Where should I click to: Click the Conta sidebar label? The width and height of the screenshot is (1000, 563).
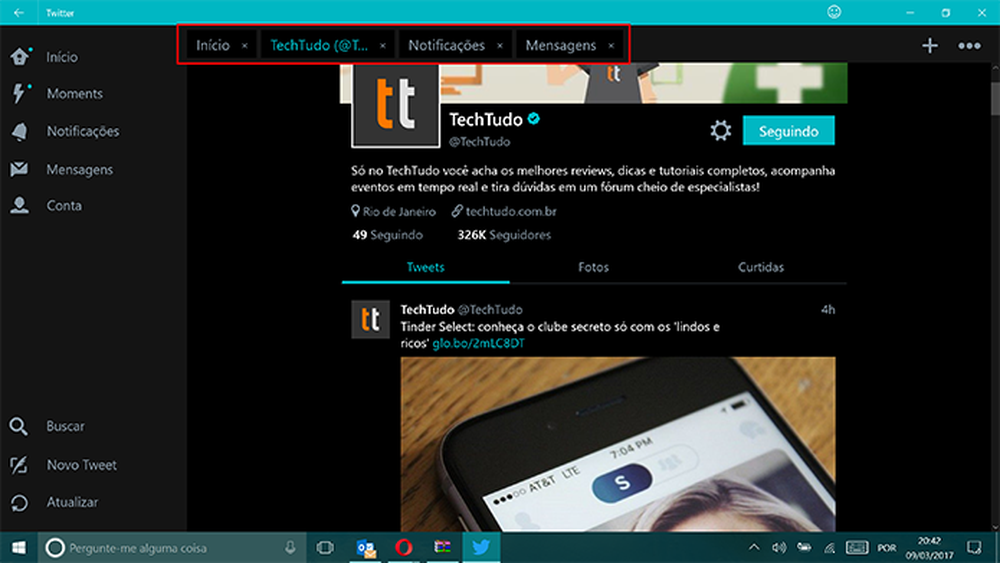64,205
